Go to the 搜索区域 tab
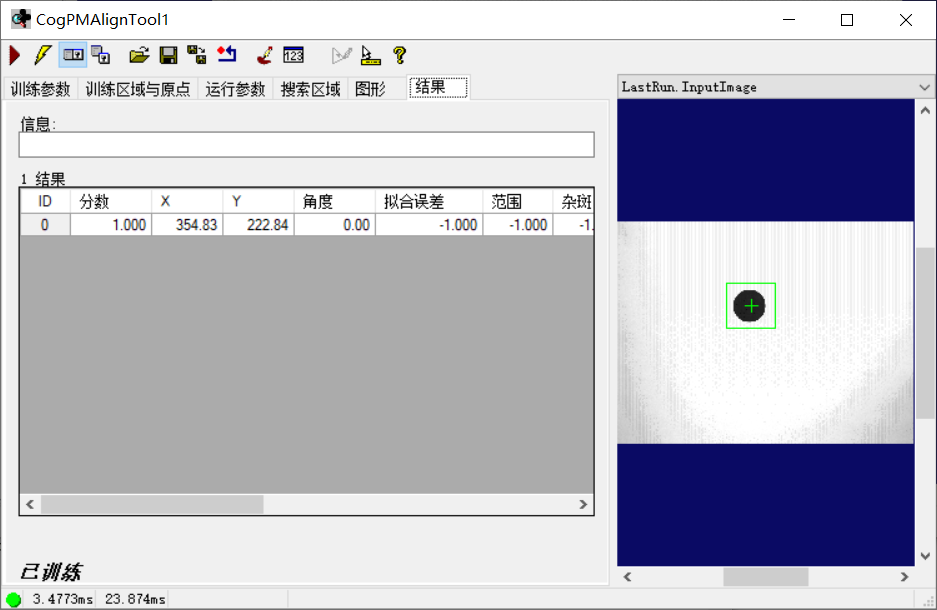Screen dimensions: 937x610 [x=311, y=89]
